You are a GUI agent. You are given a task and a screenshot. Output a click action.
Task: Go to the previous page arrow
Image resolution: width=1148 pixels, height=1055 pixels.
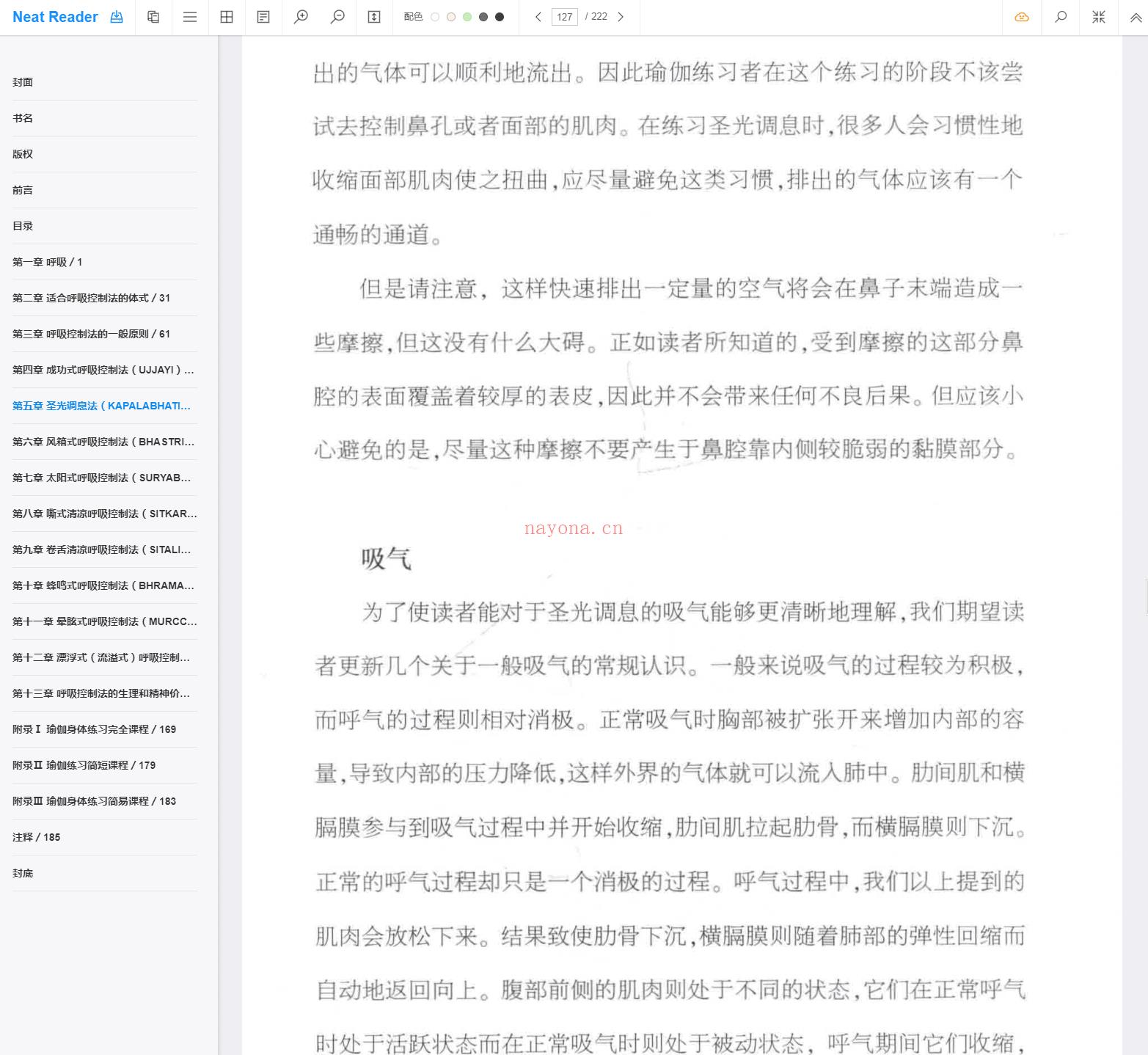538,17
